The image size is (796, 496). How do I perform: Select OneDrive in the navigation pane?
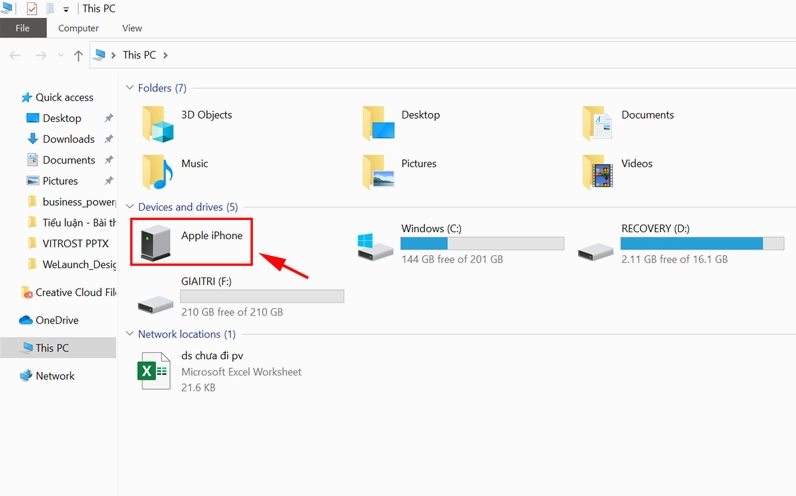[56, 320]
